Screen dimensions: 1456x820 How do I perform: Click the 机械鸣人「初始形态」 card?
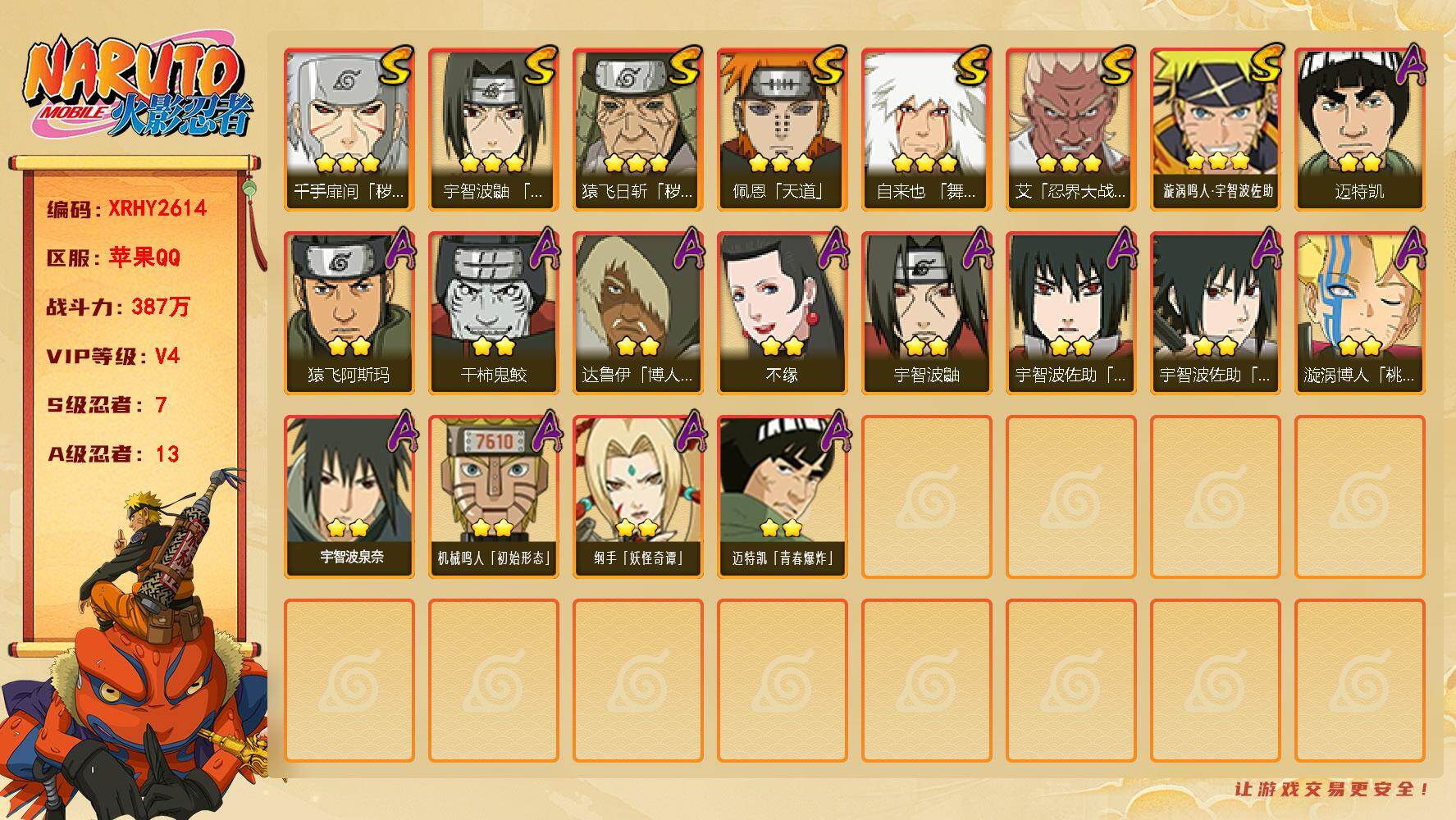493,497
